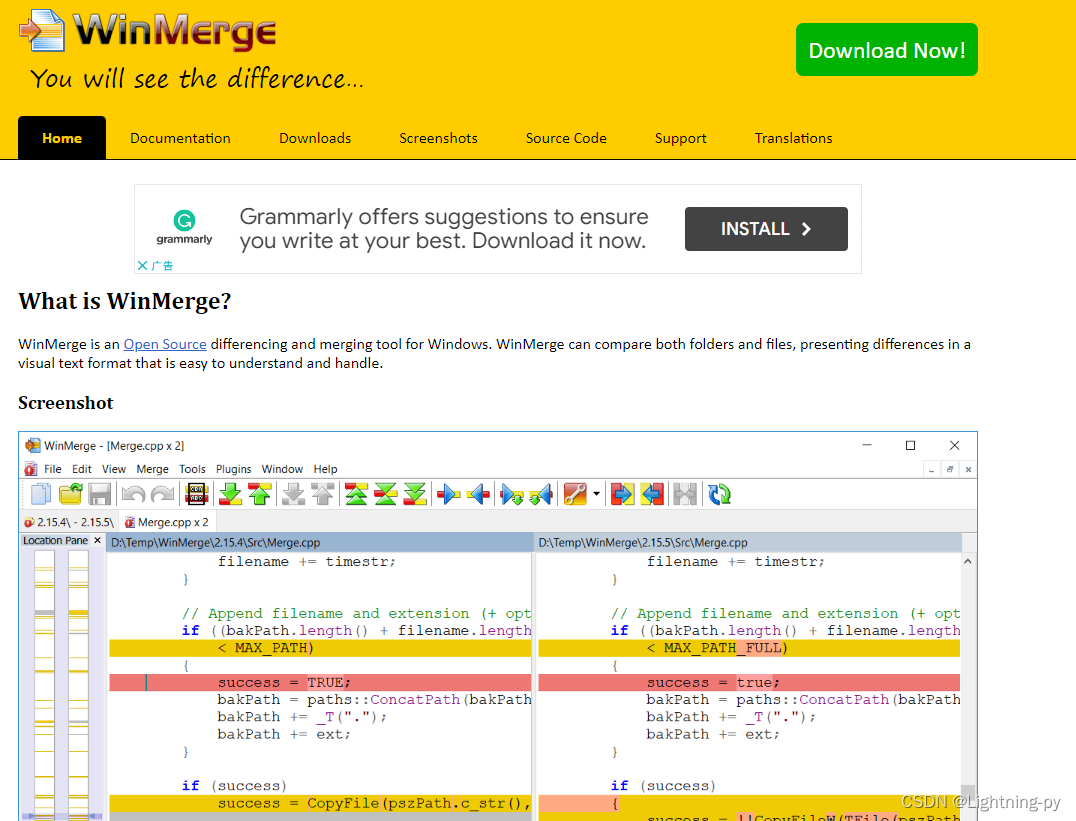Click the Refresh circular arrows icon
The height and width of the screenshot is (821, 1076).
(x=719, y=494)
